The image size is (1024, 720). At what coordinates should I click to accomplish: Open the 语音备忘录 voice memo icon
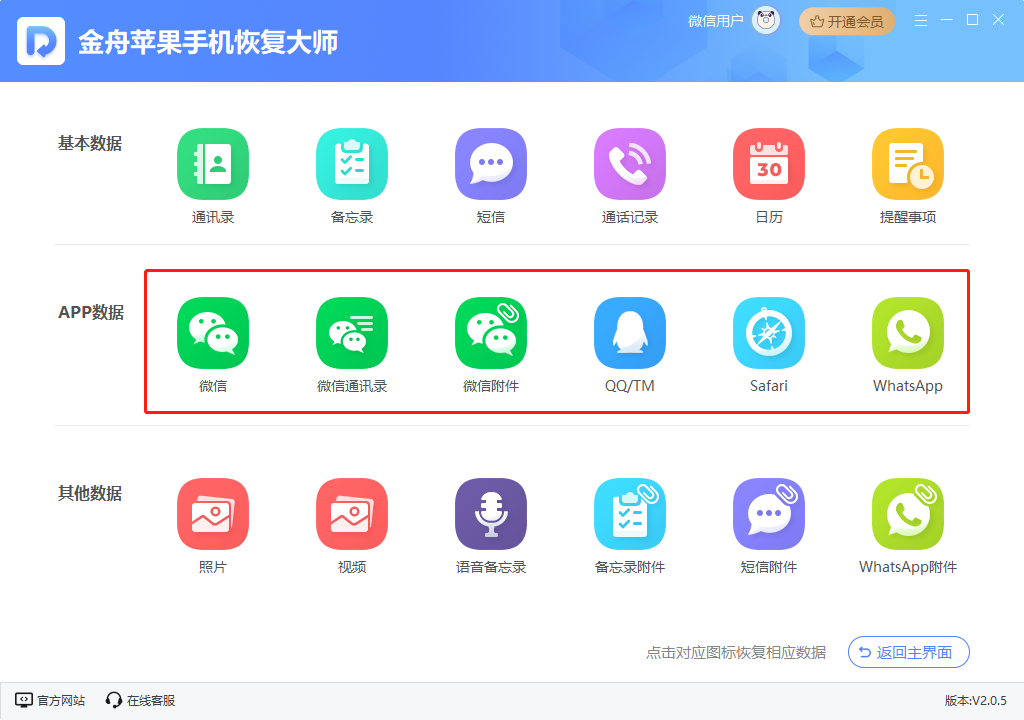click(491, 514)
